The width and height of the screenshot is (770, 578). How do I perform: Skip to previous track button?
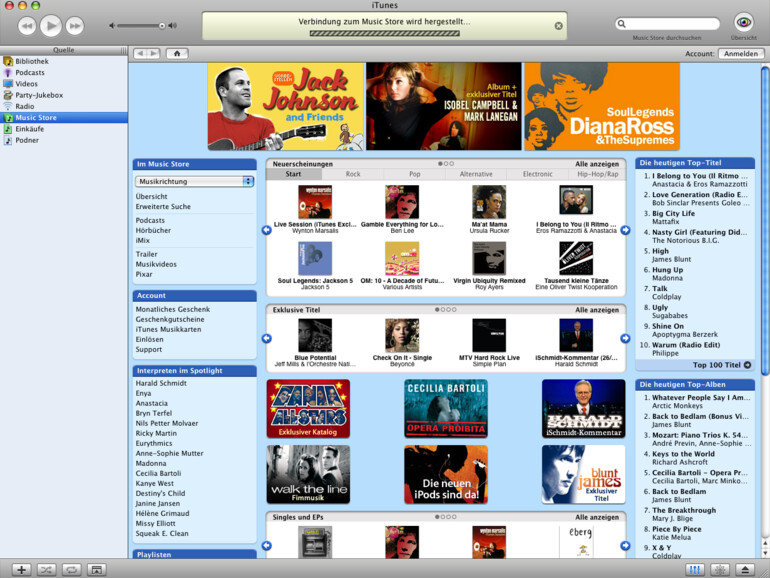point(27,26)
